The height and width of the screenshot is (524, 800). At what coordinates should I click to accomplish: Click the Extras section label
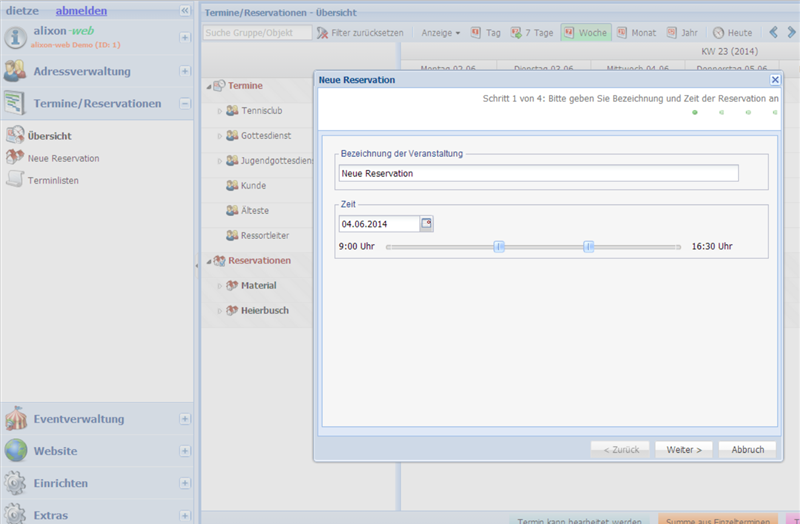[51, 515]
